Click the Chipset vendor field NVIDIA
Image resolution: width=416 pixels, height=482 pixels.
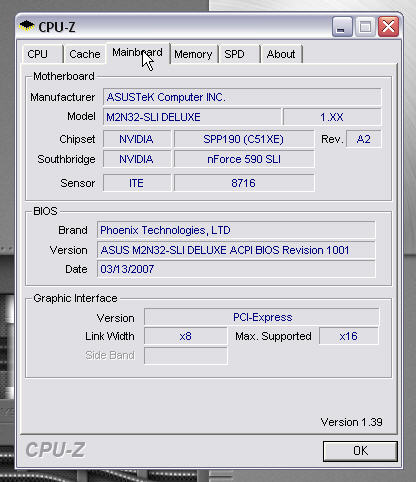click(137, 139)
